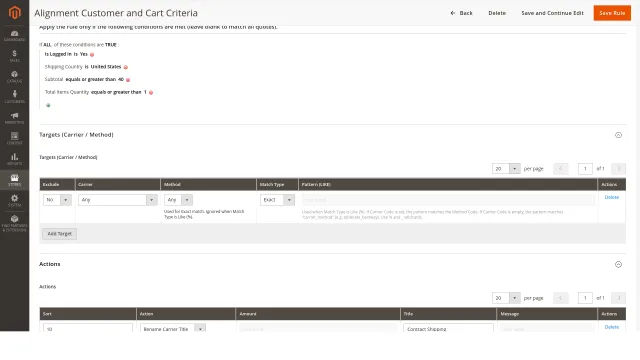The height and width of the screenshot is (360, 640).
Task: Delete the target row in Targets grid
Action: coord(611,197)
